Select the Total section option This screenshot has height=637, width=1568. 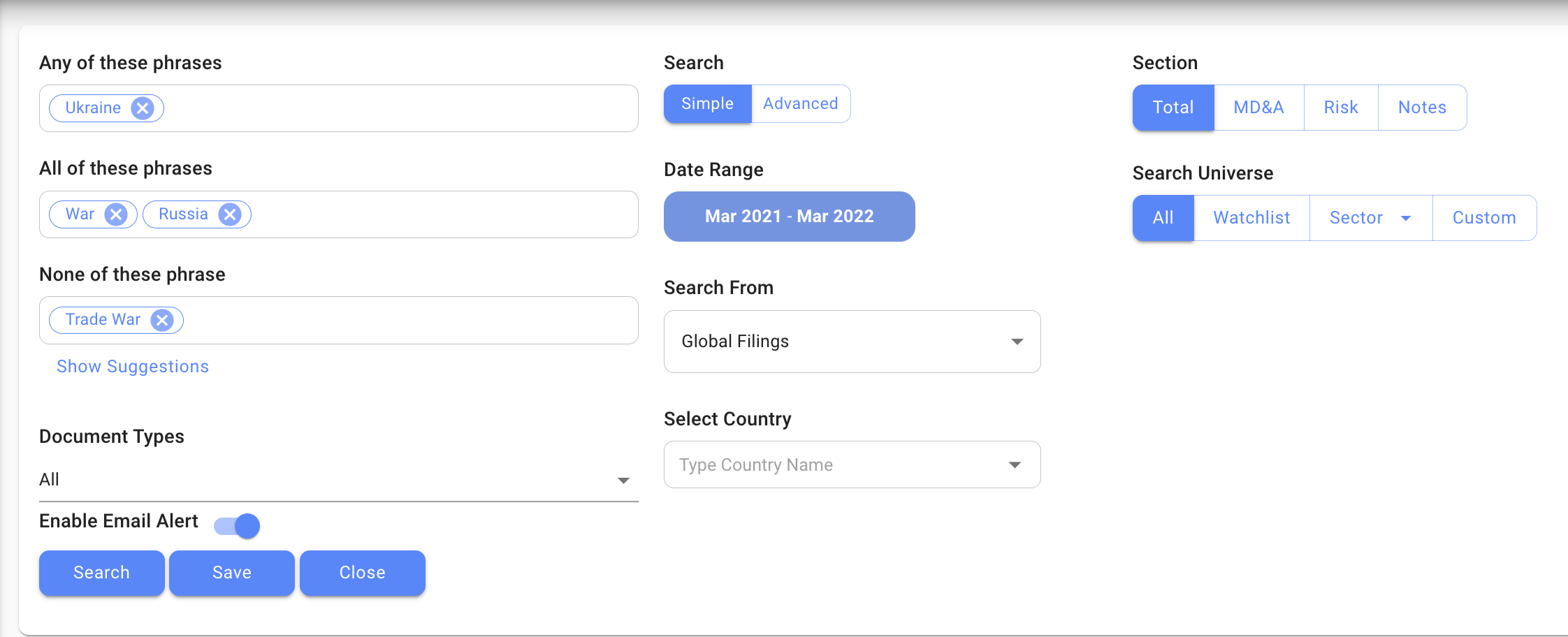pyautogui.click(x=1173, y=108)
